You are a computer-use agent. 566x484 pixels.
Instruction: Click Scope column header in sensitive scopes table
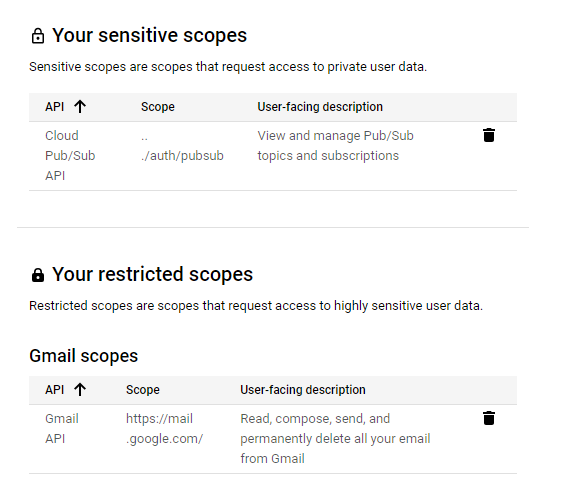tap(158, 107)
